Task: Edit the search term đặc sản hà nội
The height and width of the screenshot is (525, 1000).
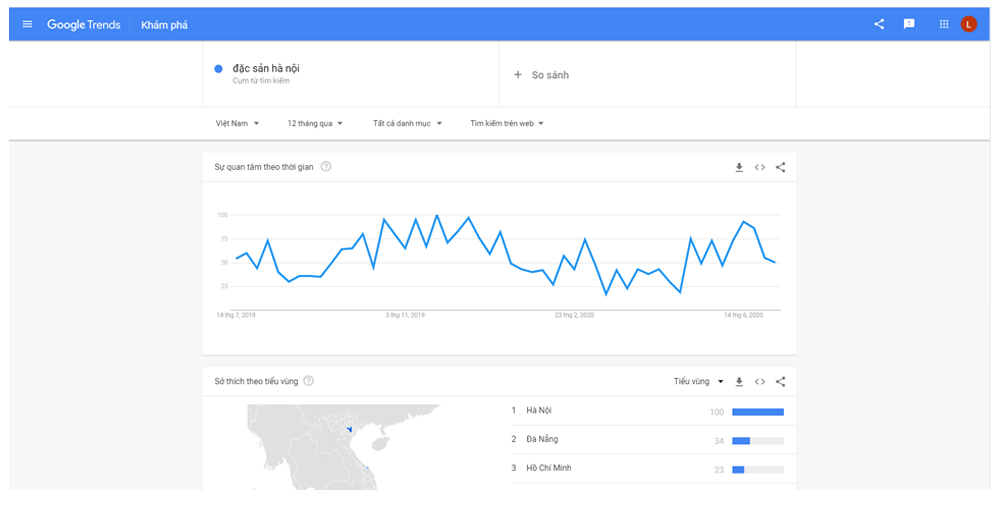Action: (266, 68)
